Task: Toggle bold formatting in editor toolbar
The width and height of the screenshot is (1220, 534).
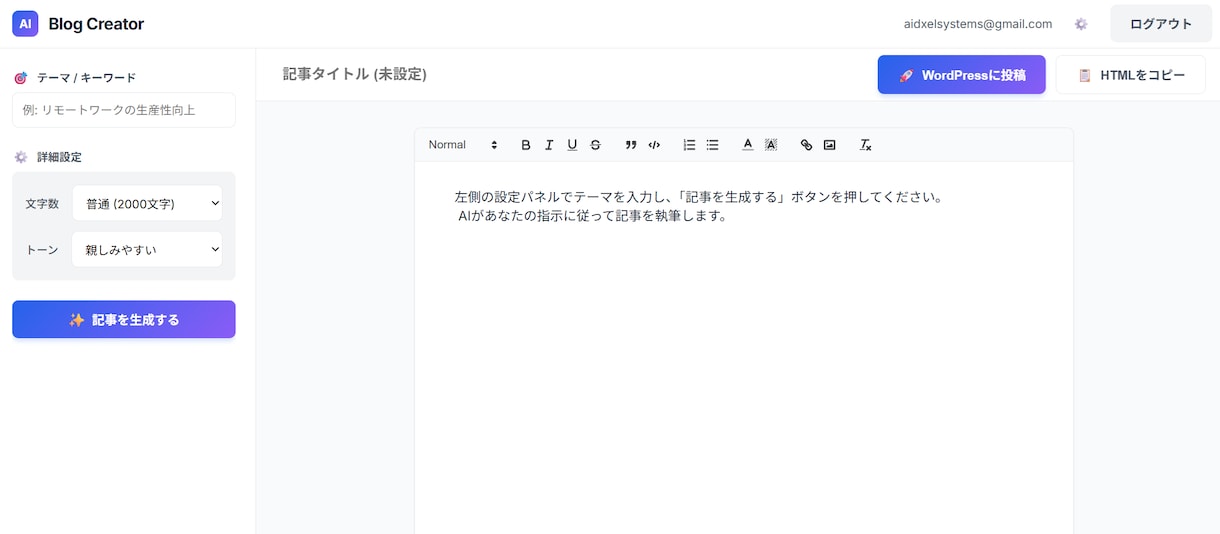Action: click(x=526, y=145)
